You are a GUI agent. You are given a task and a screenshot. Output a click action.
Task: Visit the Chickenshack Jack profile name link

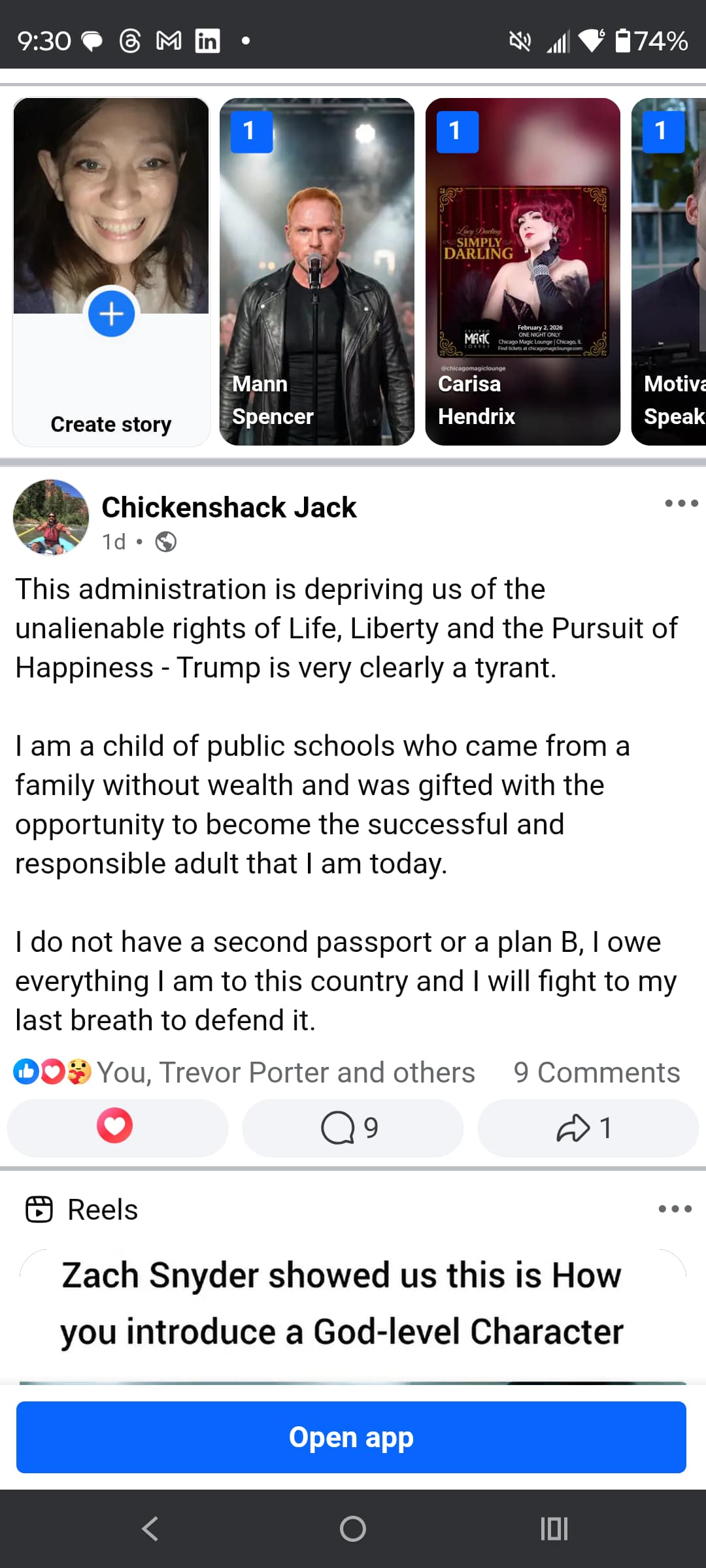click(229, 508)
